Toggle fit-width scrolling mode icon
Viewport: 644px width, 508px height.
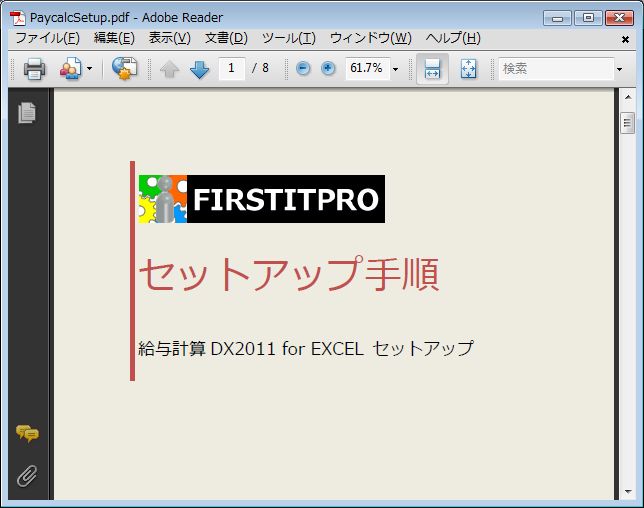(x=432, y=69)
